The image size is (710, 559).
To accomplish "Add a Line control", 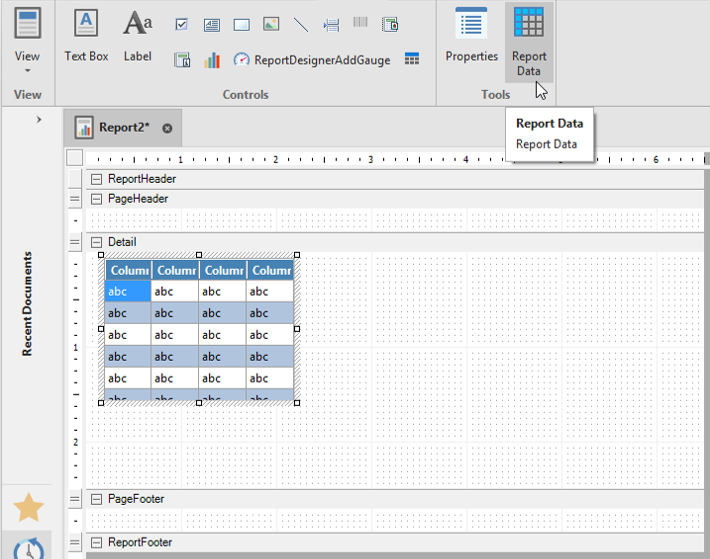I will pos(301,24).
